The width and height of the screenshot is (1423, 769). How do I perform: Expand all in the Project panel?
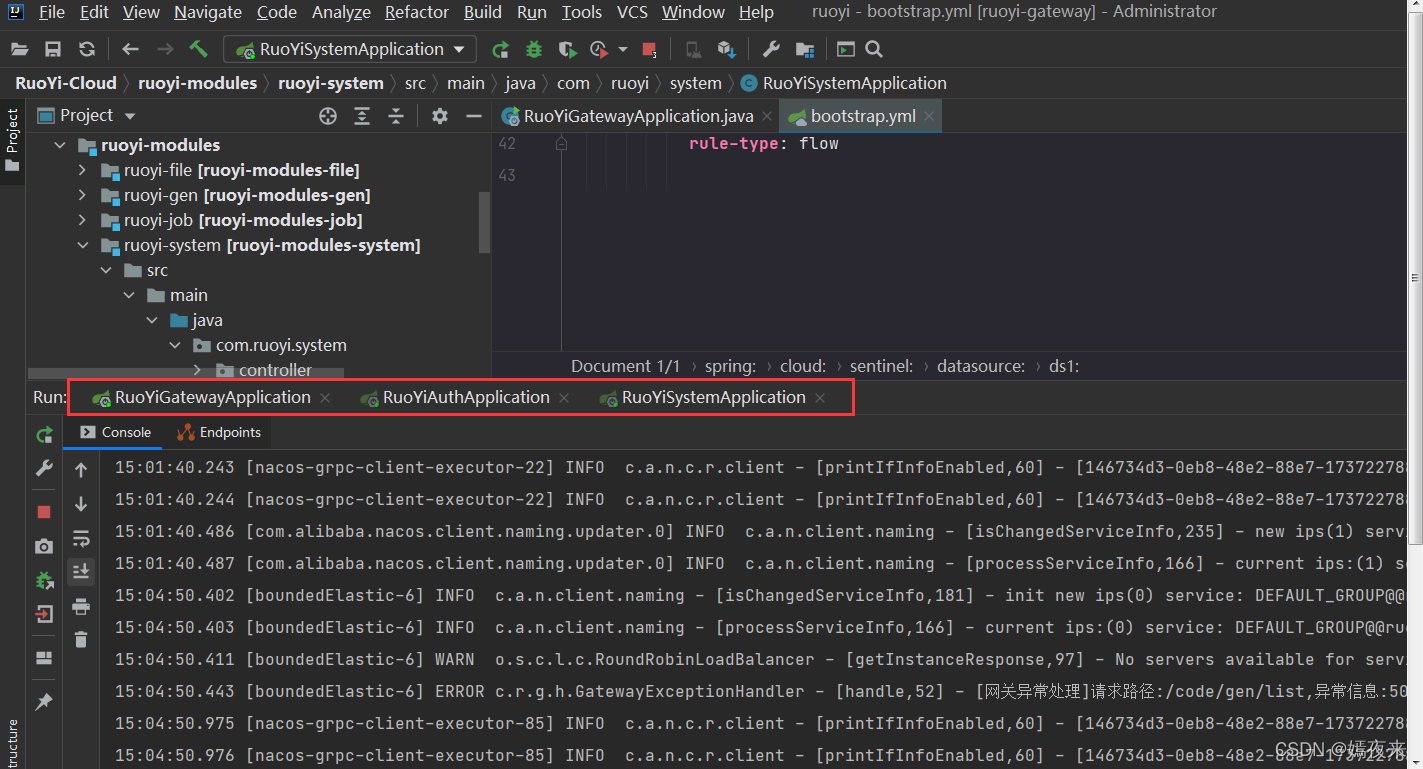pos(362,116)
